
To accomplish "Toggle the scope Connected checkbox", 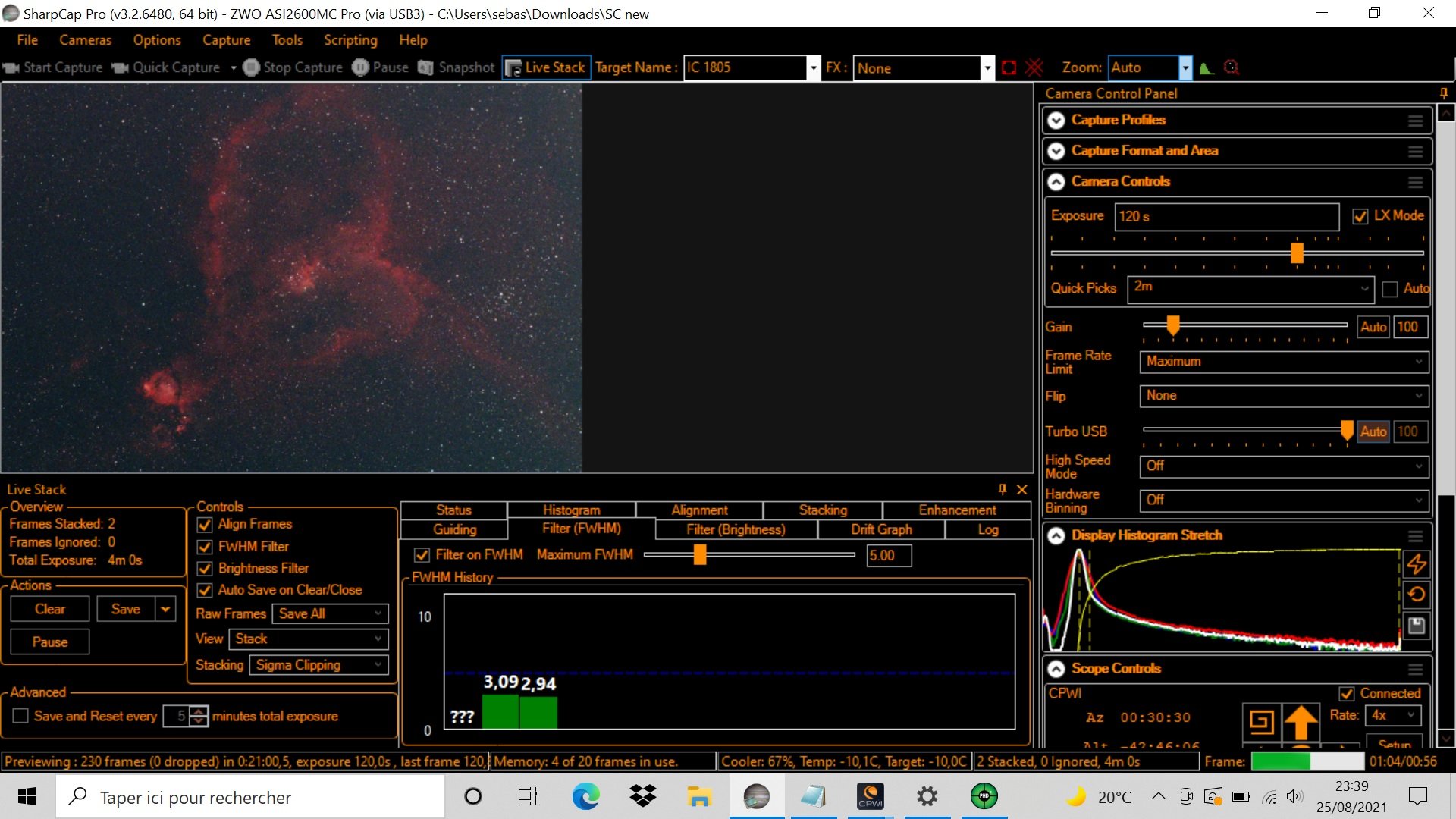I will (1347, 694).
